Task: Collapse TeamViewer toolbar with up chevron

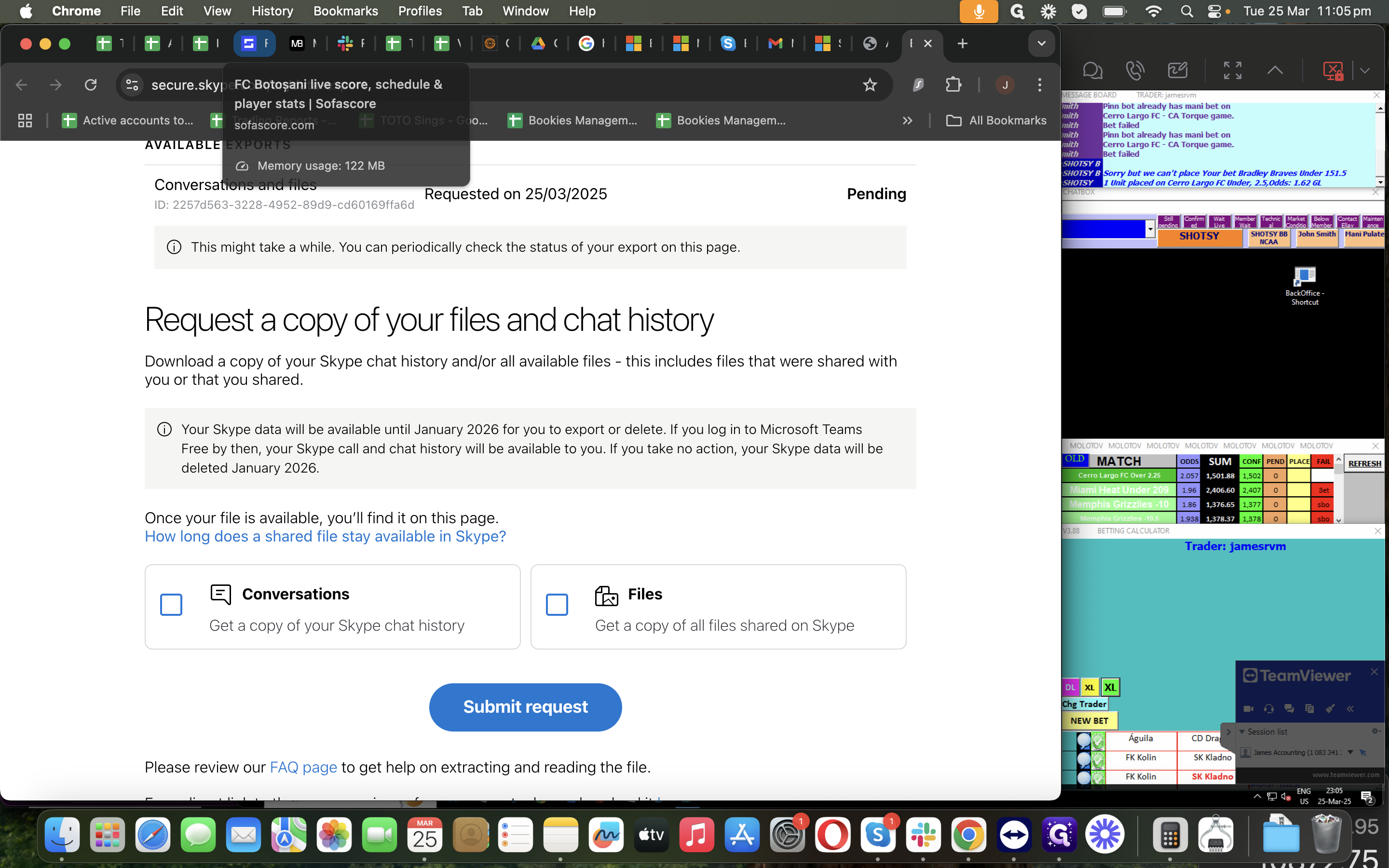Action: pyautogui.click(x=1275, y=70)
